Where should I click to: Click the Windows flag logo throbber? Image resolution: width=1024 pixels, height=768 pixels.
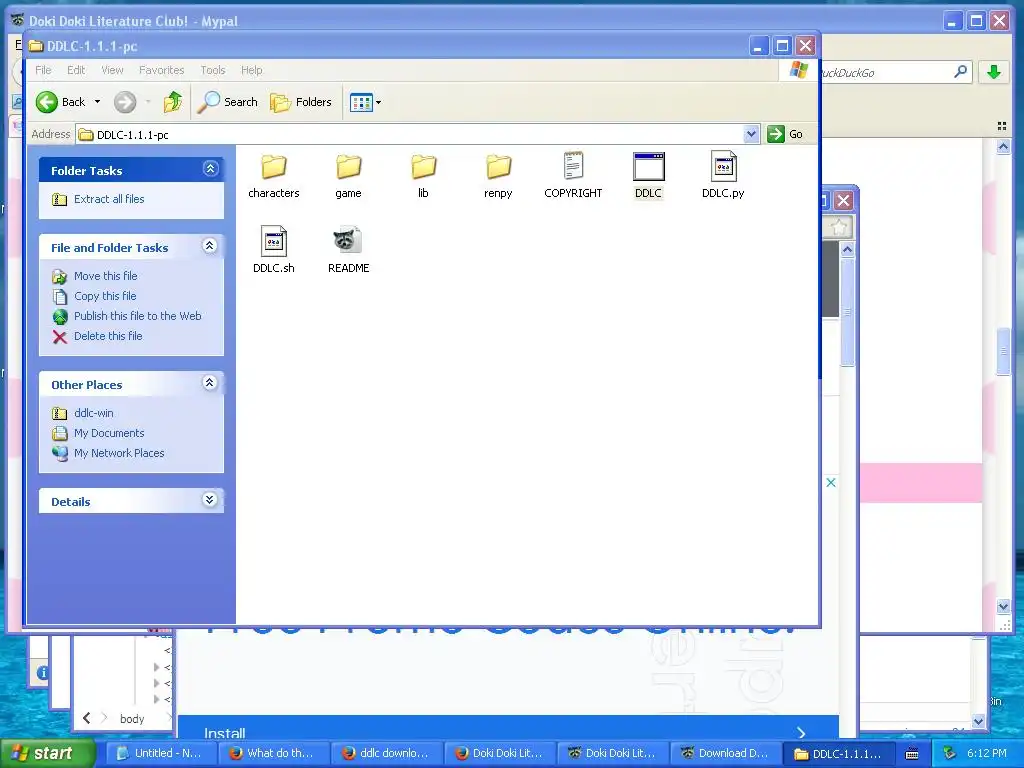click(798, 70)
